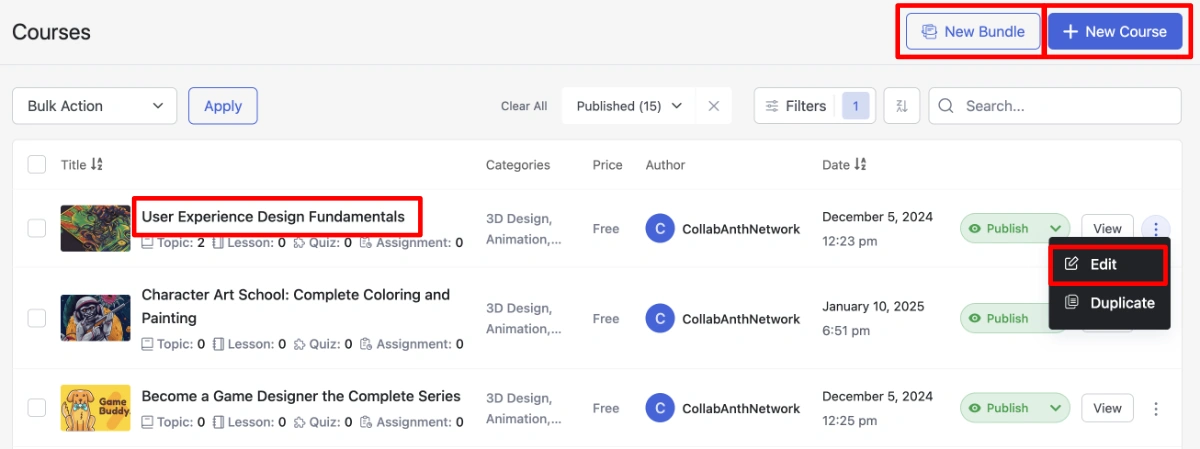This screenshot has height=449, width=1200.
Task: Click the Author column header
Action: point(666,165)
